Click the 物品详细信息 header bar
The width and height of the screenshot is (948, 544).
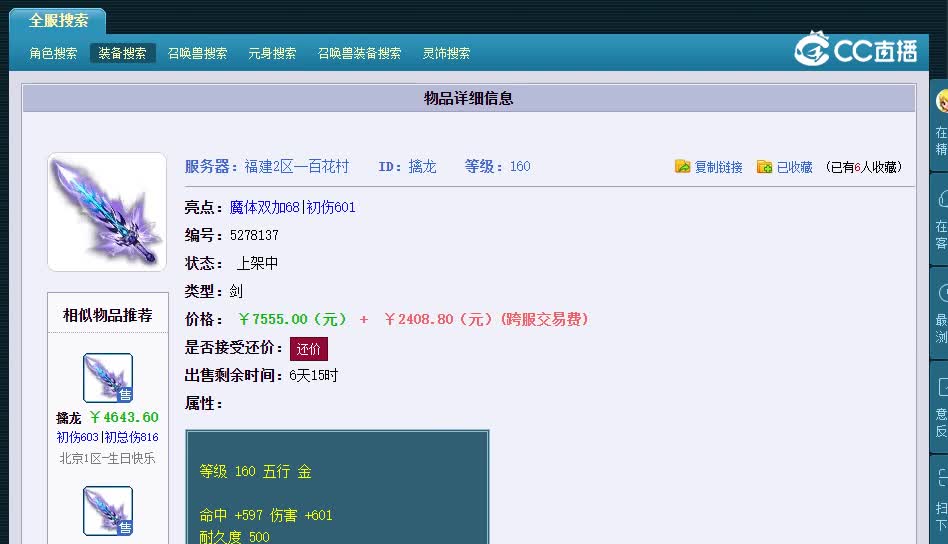point(469,98)
